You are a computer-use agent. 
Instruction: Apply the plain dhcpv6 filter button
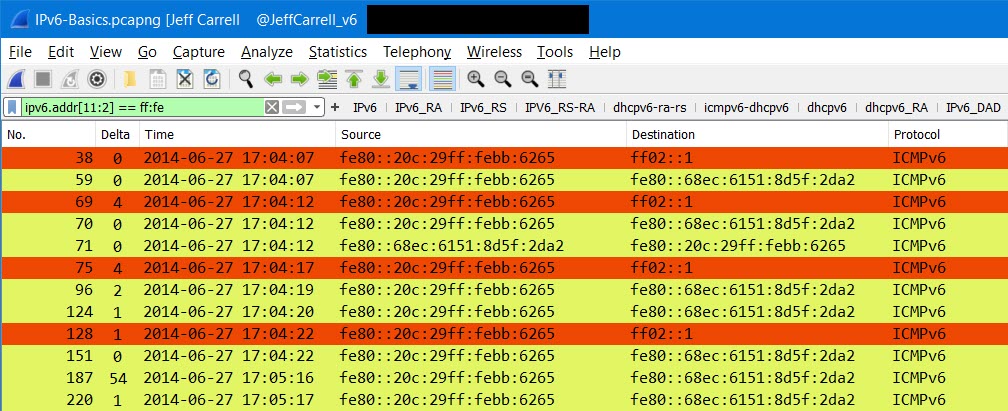(x=827, y=107)
